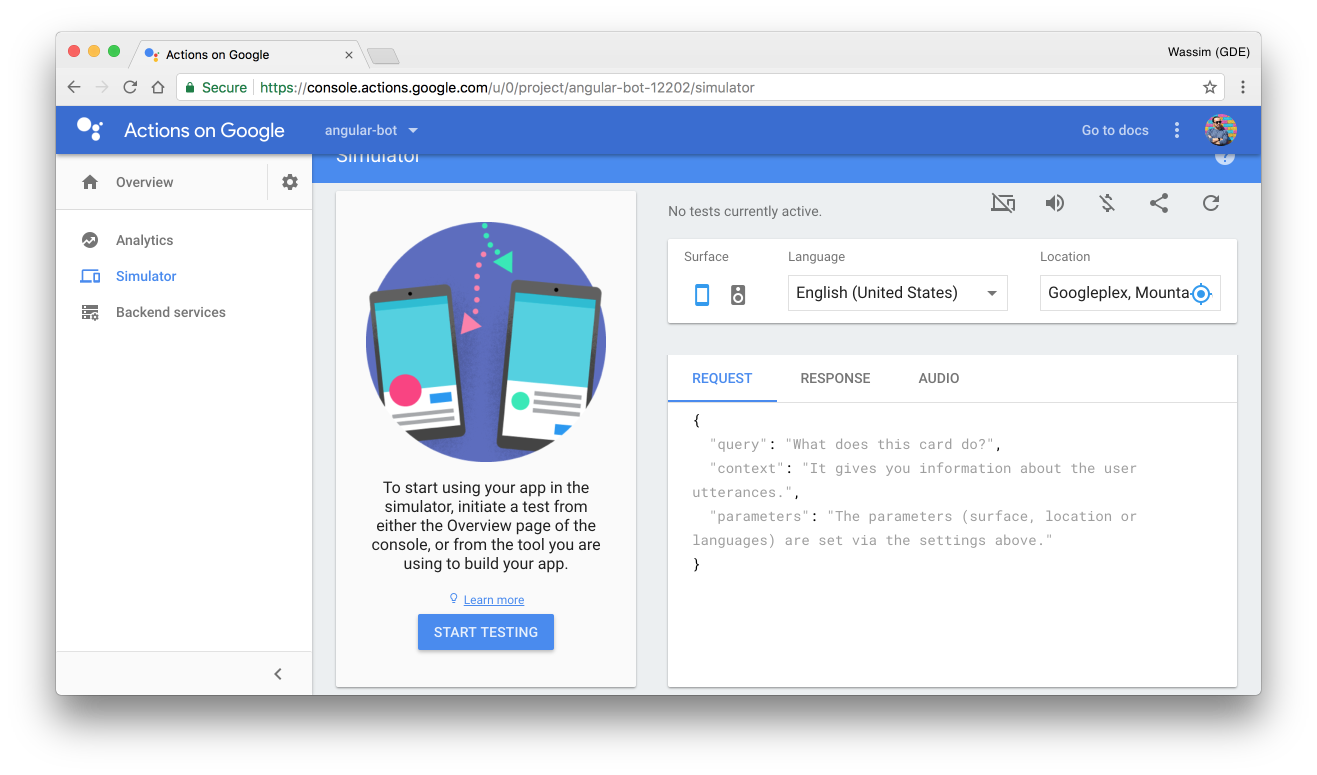
Task: Switch to the REQUEST tab
Action: pyautogui.click(x=722, y=378)
